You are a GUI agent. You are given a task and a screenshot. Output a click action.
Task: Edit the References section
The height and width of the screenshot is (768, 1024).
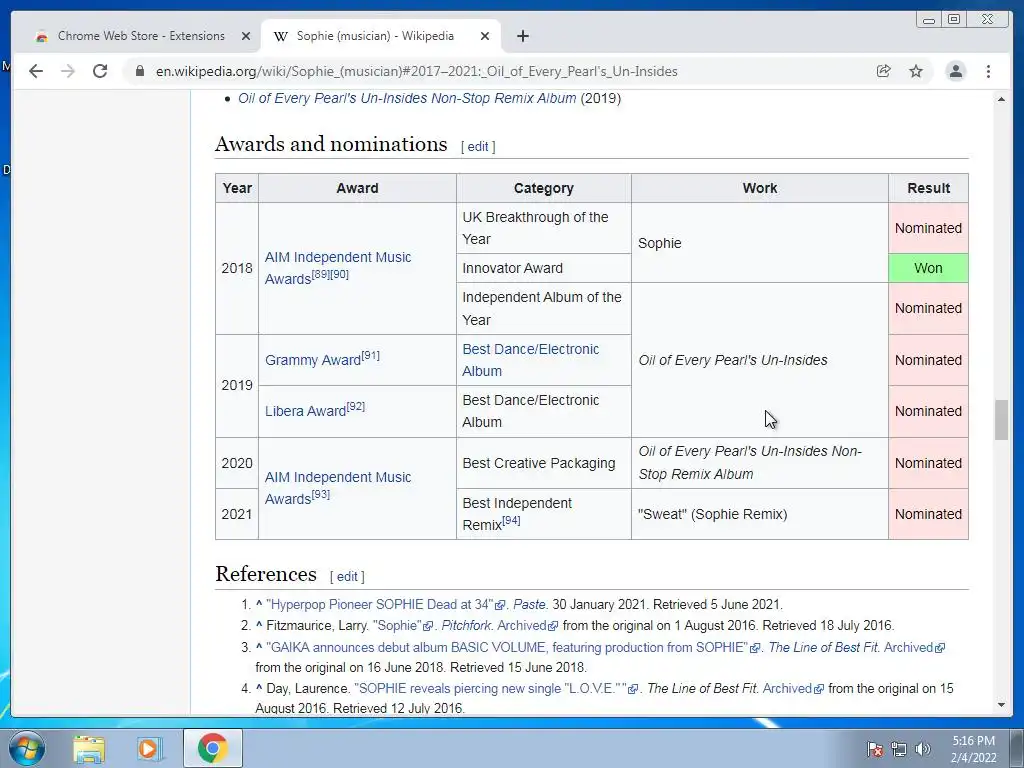(x=347, y=577)
